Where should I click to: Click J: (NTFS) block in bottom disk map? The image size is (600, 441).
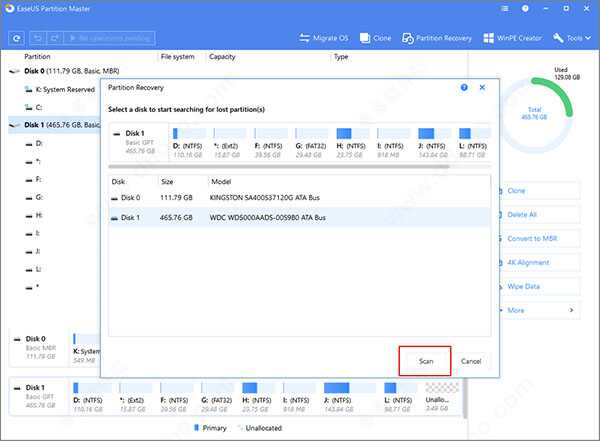tap(350, 397)
